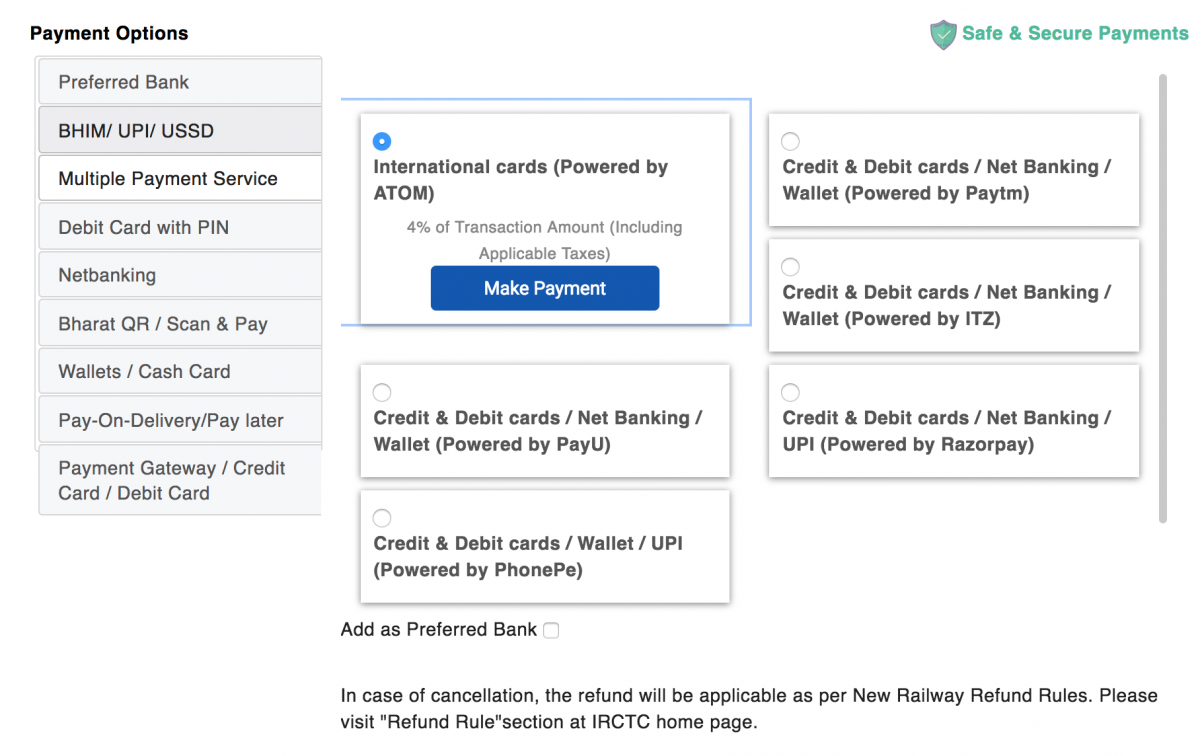
Task: Open the Multiple Payment Service tab
Action: tap(180, 179)
